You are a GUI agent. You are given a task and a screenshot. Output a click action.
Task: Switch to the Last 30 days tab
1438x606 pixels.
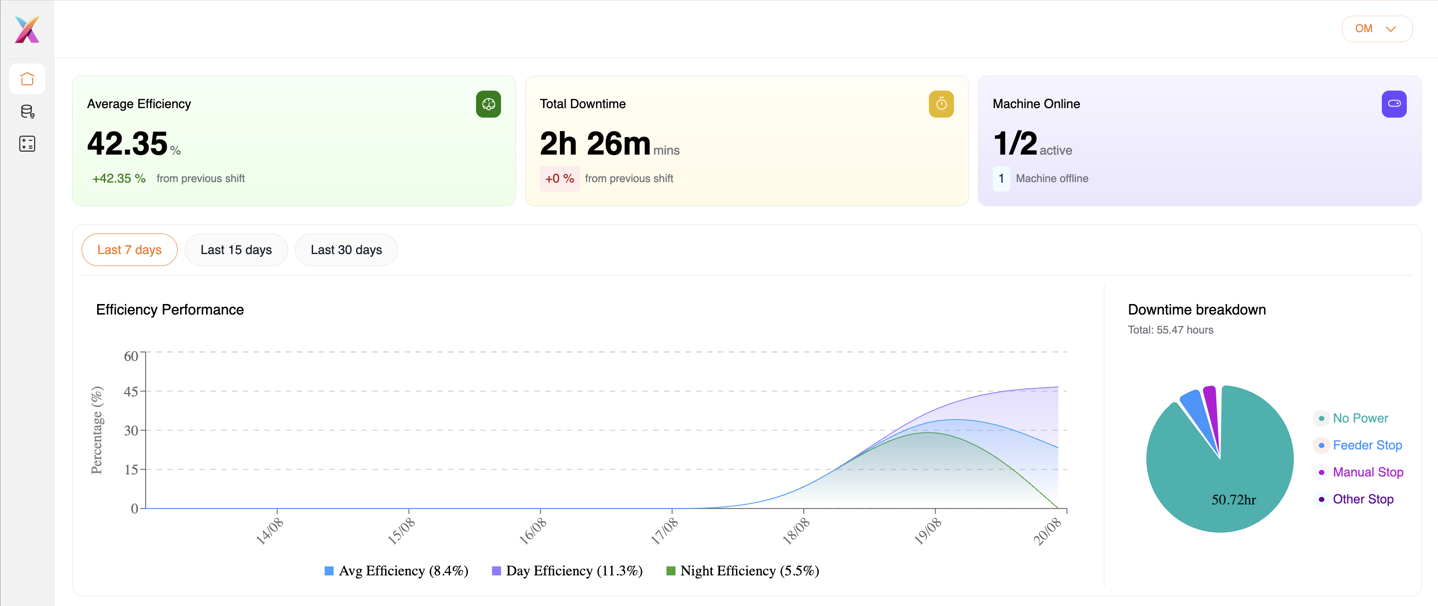click(x=346, y=249)
